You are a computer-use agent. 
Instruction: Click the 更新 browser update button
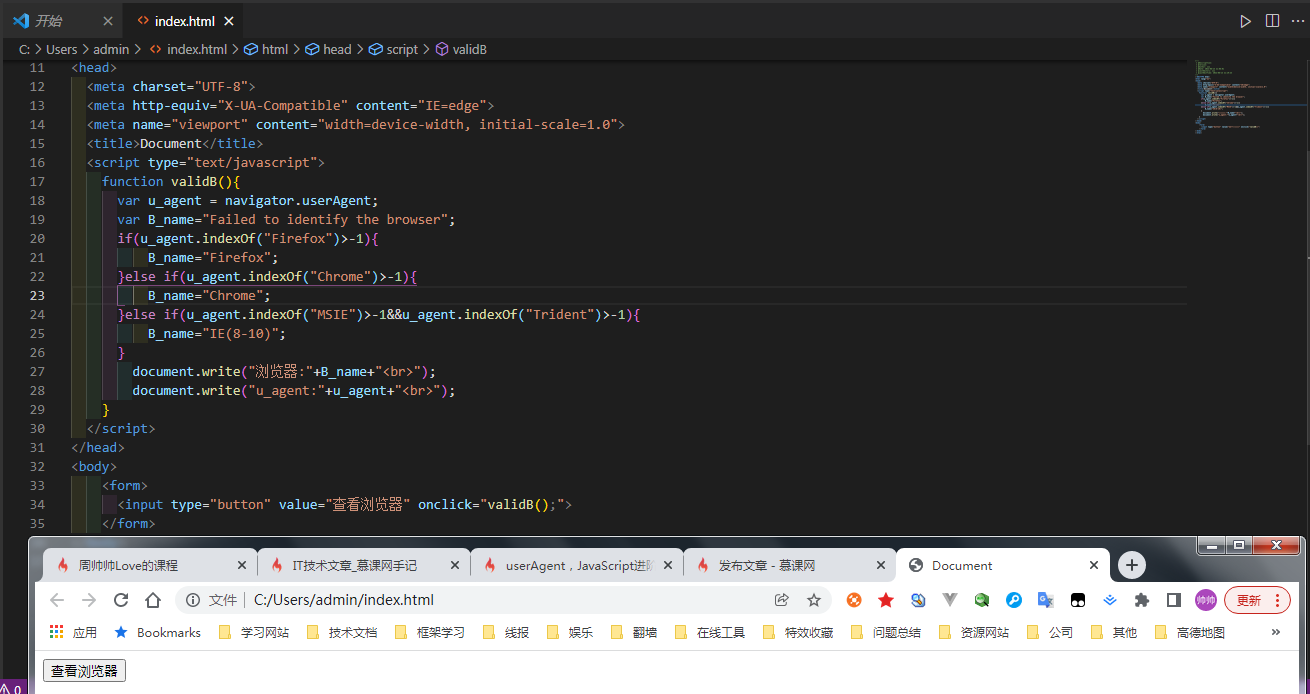[x=1257, y=600]
